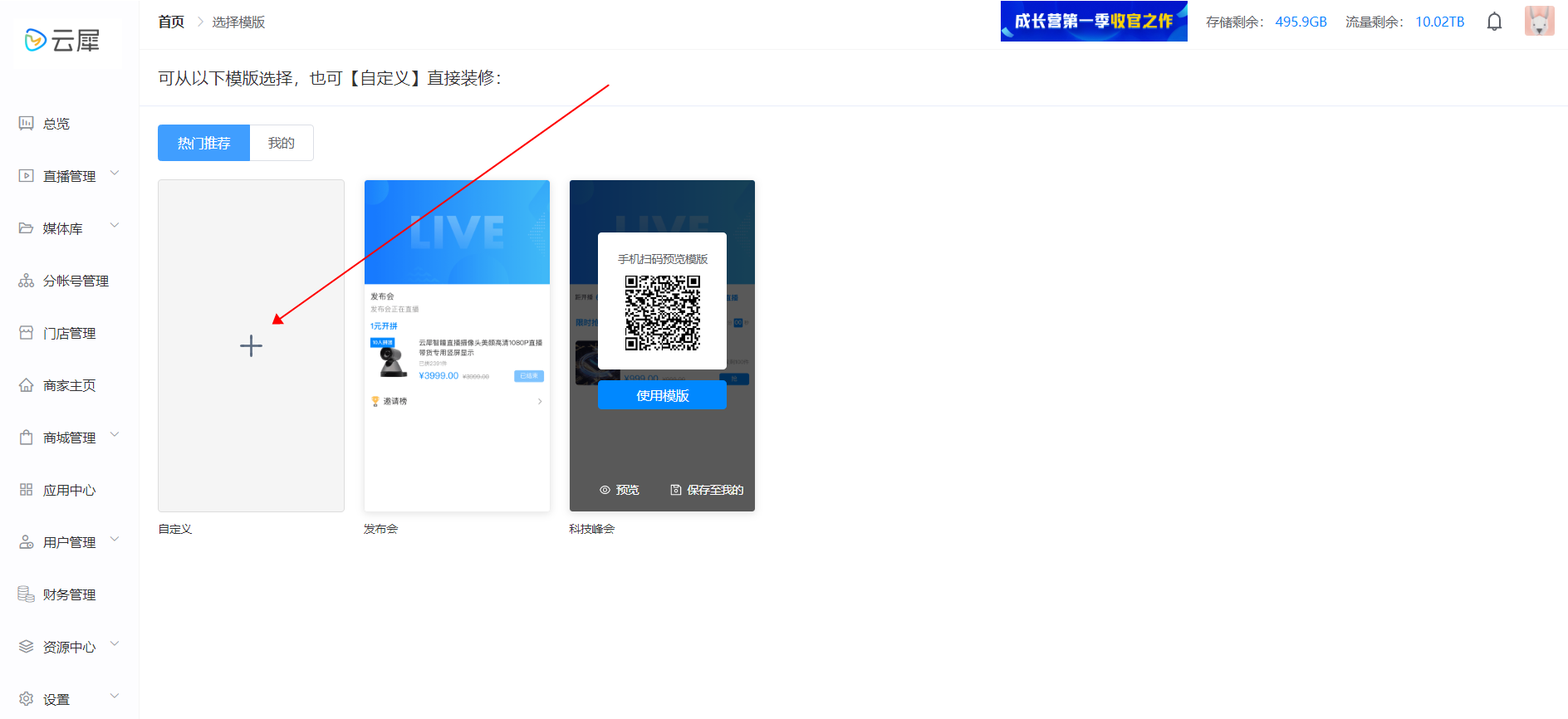Click the 邀请榜 row in 发布会 template

click(457, 401)
